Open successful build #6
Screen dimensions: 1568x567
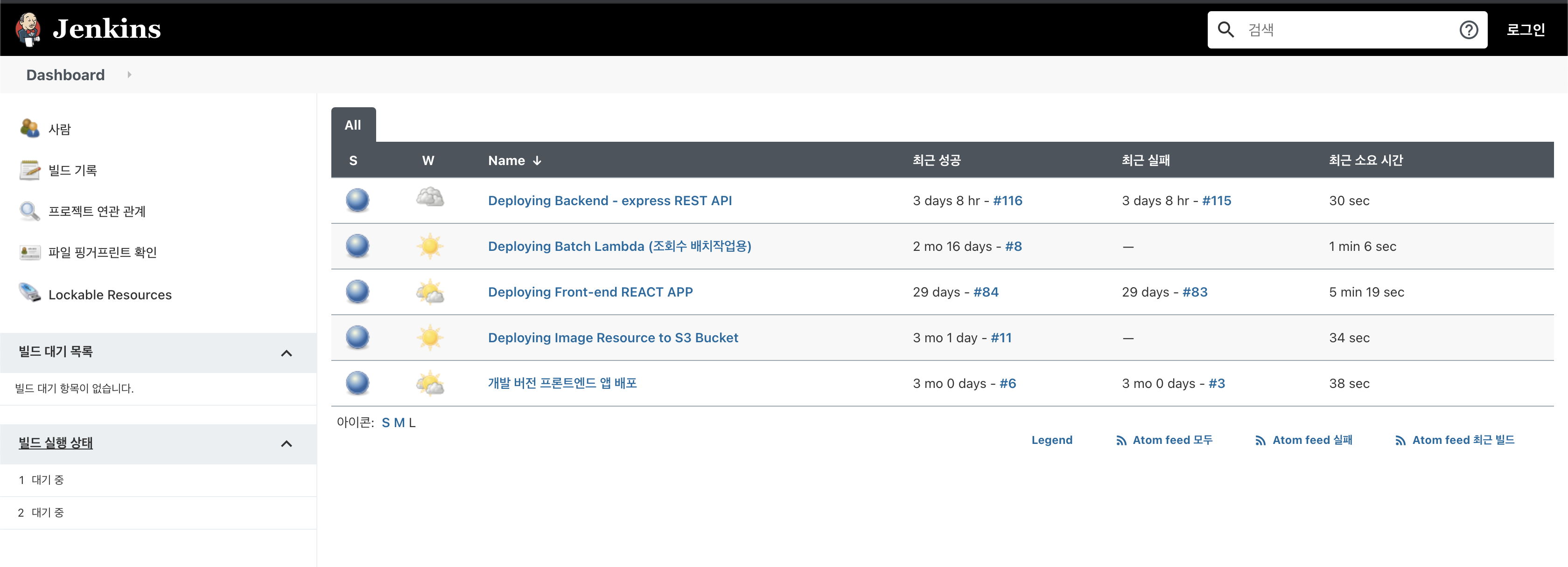pos(1008,383)
